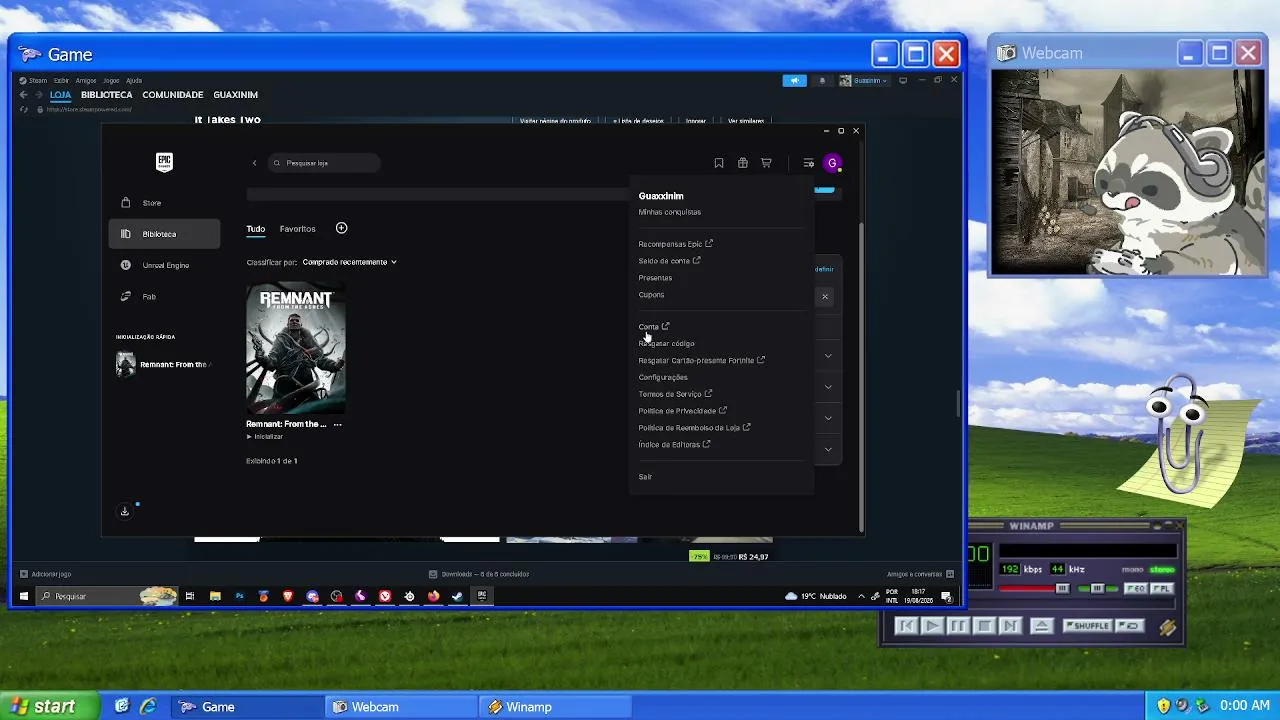Image resolution: width=1280 pixels, height=720 pixels.
Task: Adjust the Winamp green balance slider
Action: click(1097, 589)
